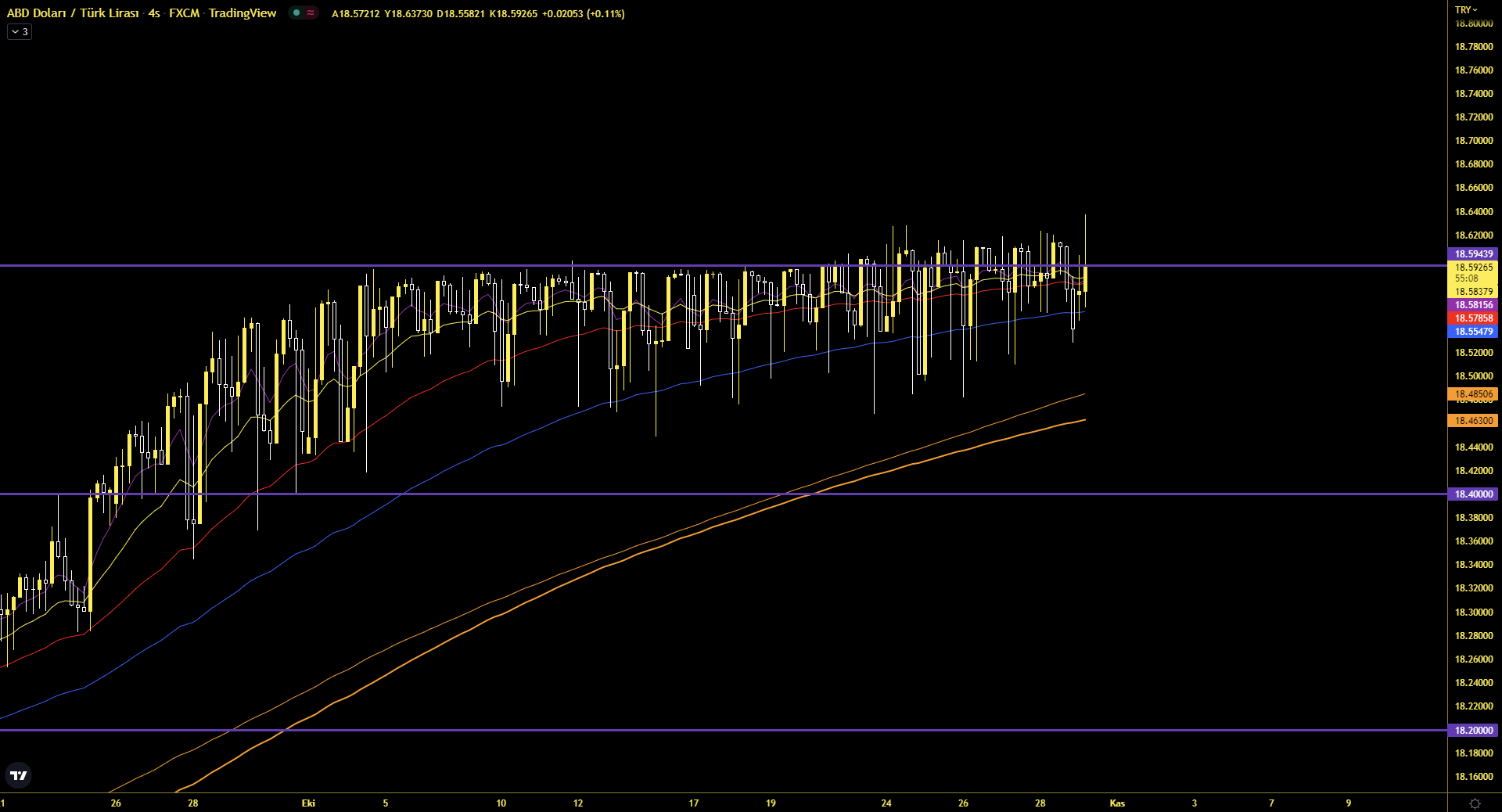The width and height of the screenshot is (1502, 812).
Task: Expand the collapsed indicators legend showing 3
Action: (20, 32)
